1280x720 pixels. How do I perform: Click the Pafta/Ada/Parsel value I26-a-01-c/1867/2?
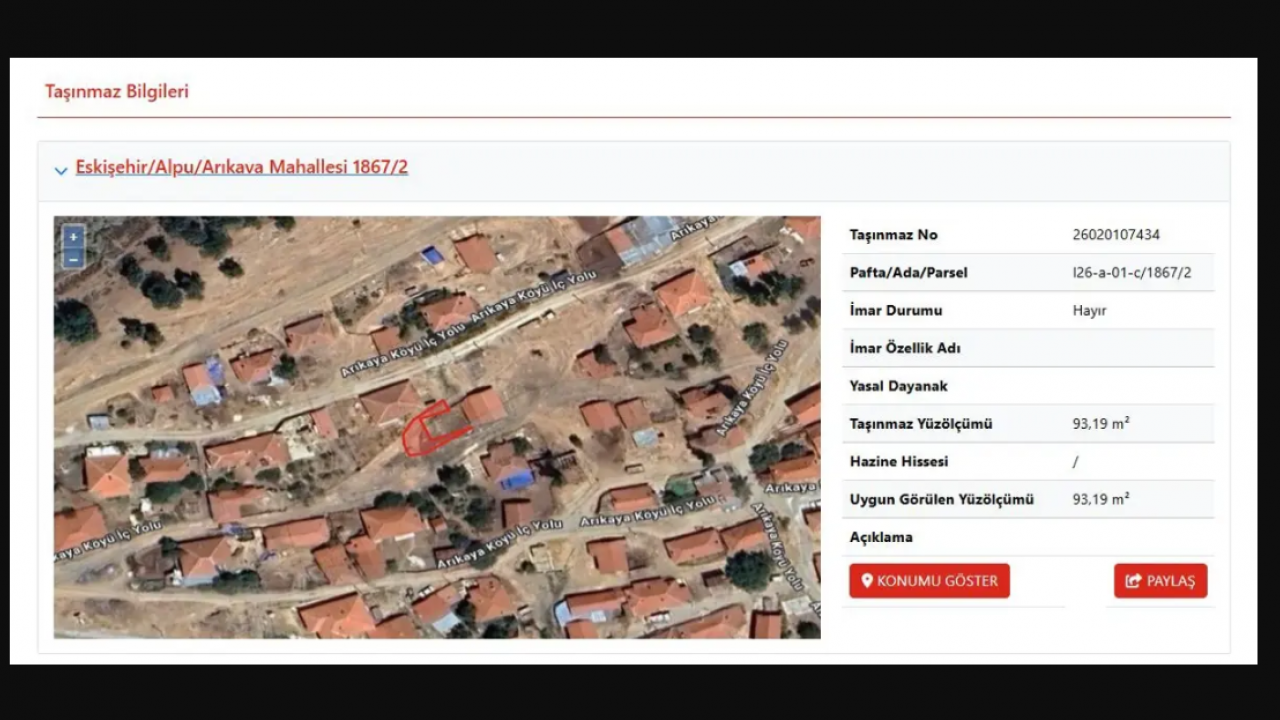coord(1131,272)
